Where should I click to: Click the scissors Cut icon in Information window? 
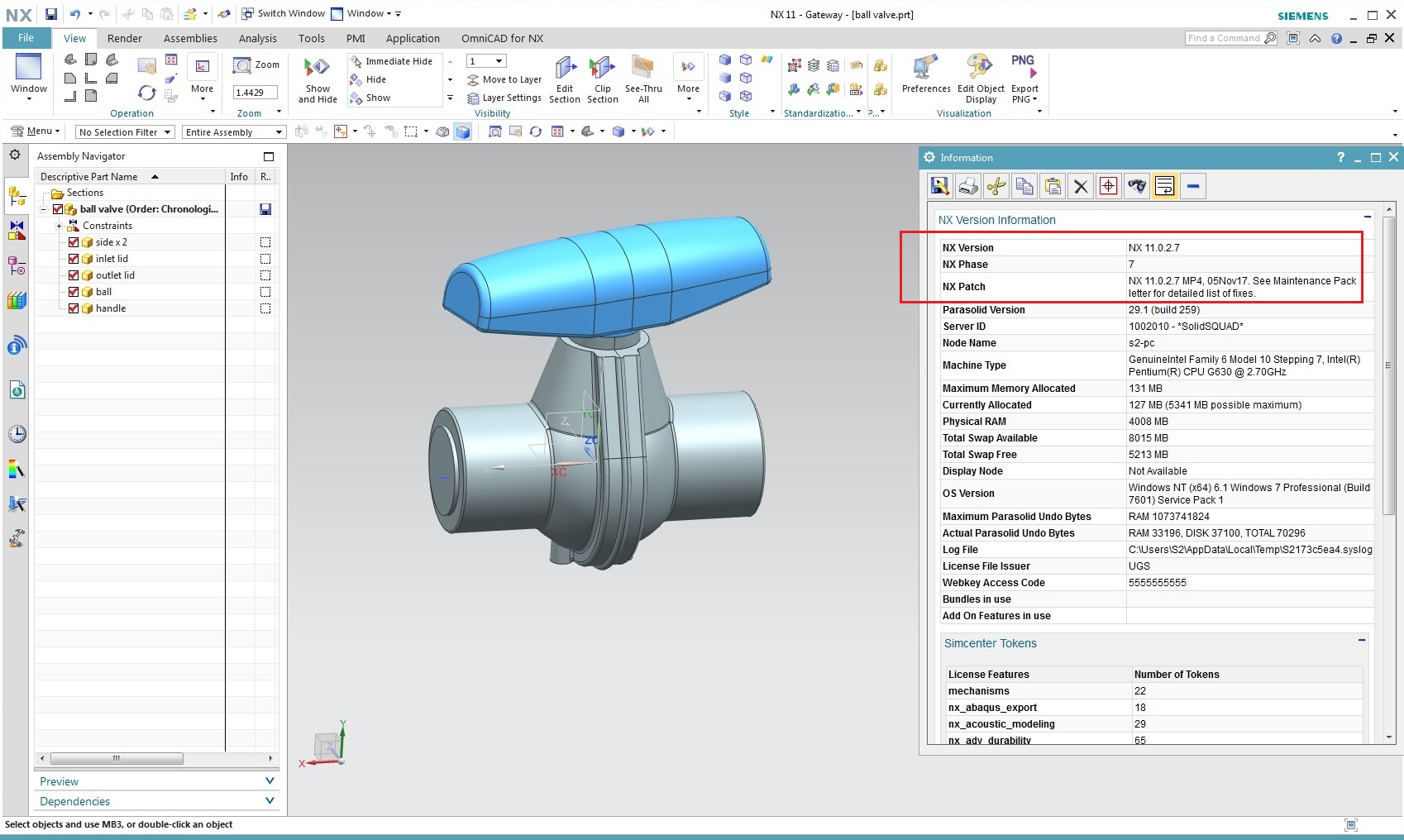click(996, 186)
